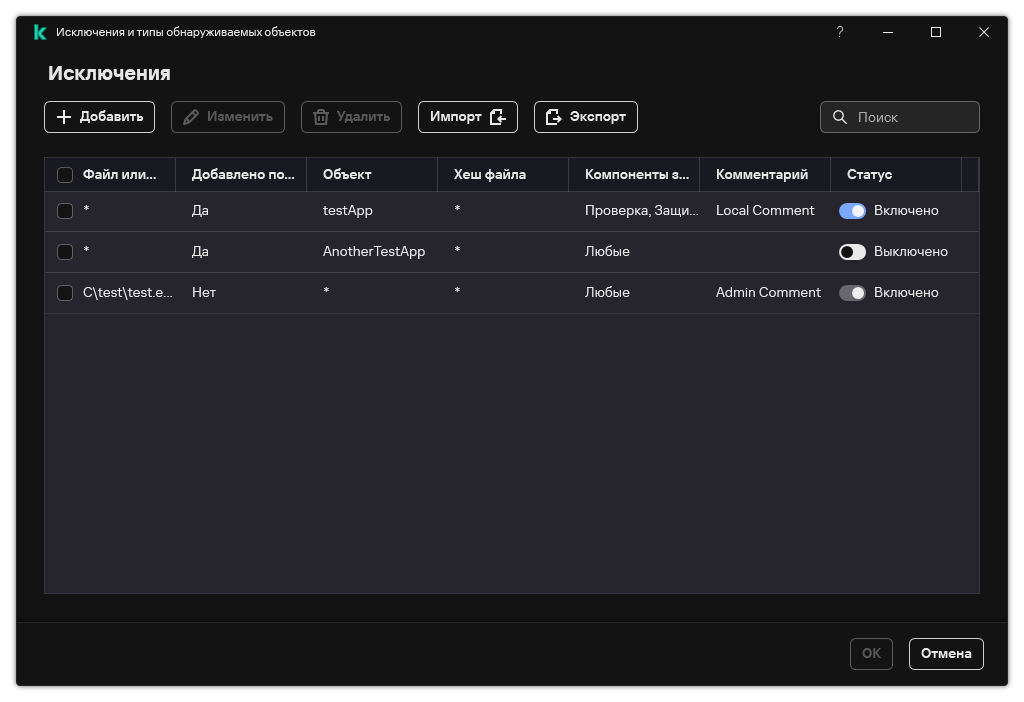1024x702 pixels.
Task: Click the Kaspersky logo icon in title bar
Action: point(39,32)
